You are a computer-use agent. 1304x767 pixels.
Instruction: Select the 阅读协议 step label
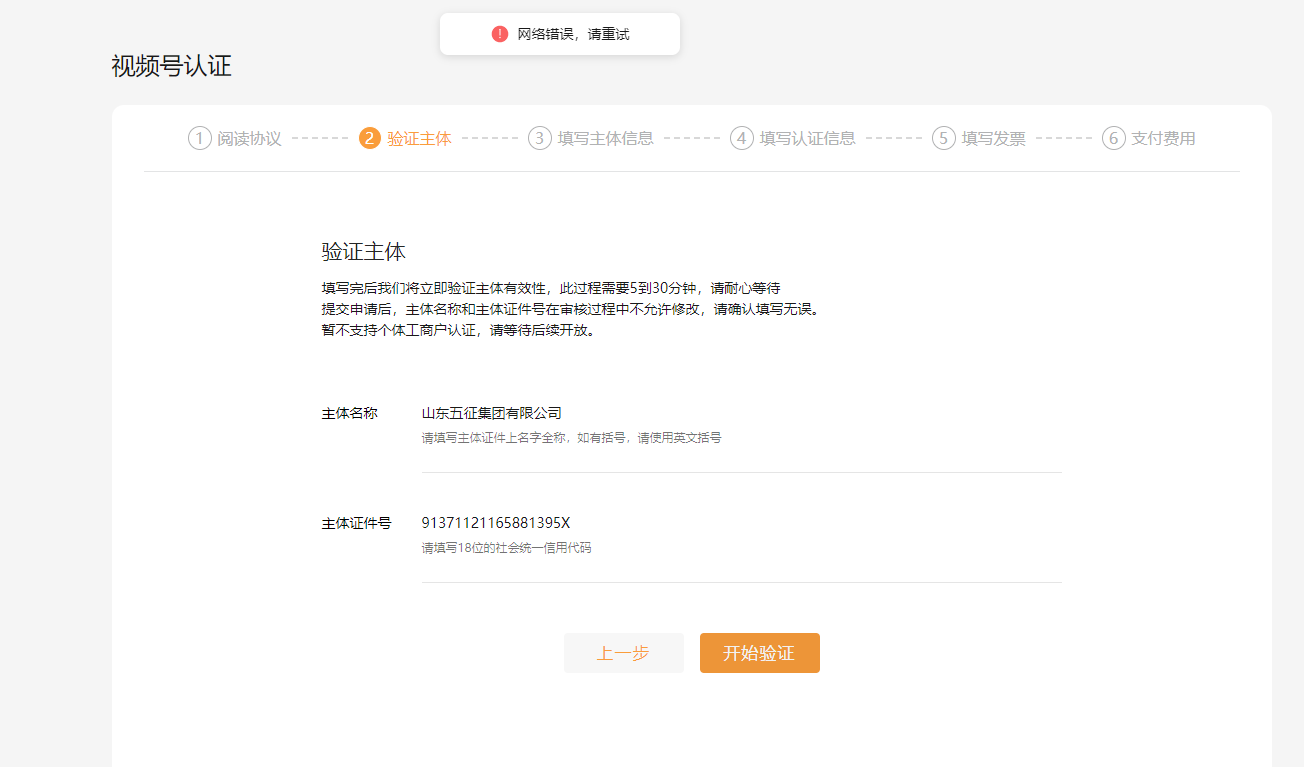pyautogui.click(x=250, y=138)
